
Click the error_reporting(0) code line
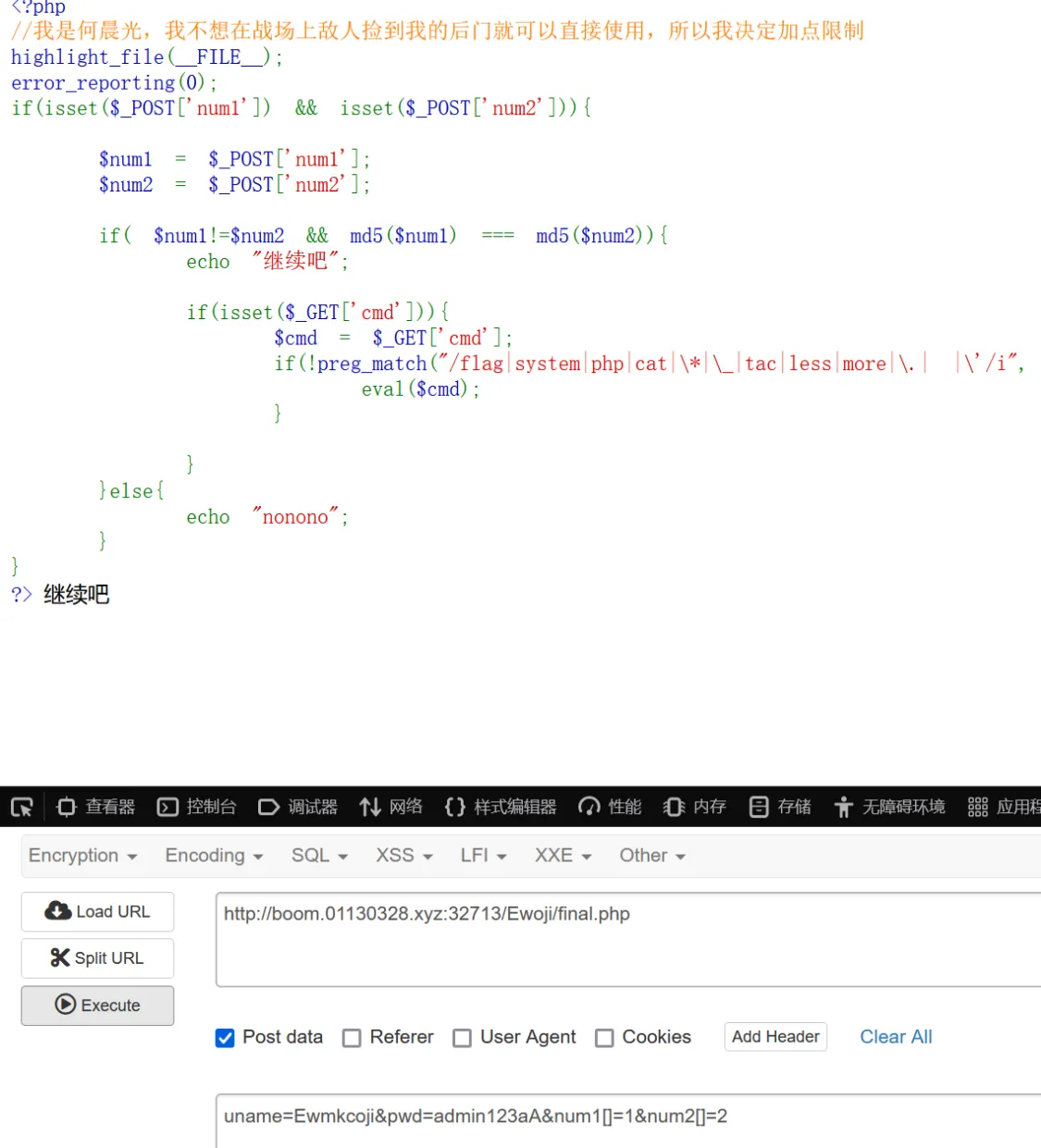tap(114, 83)
